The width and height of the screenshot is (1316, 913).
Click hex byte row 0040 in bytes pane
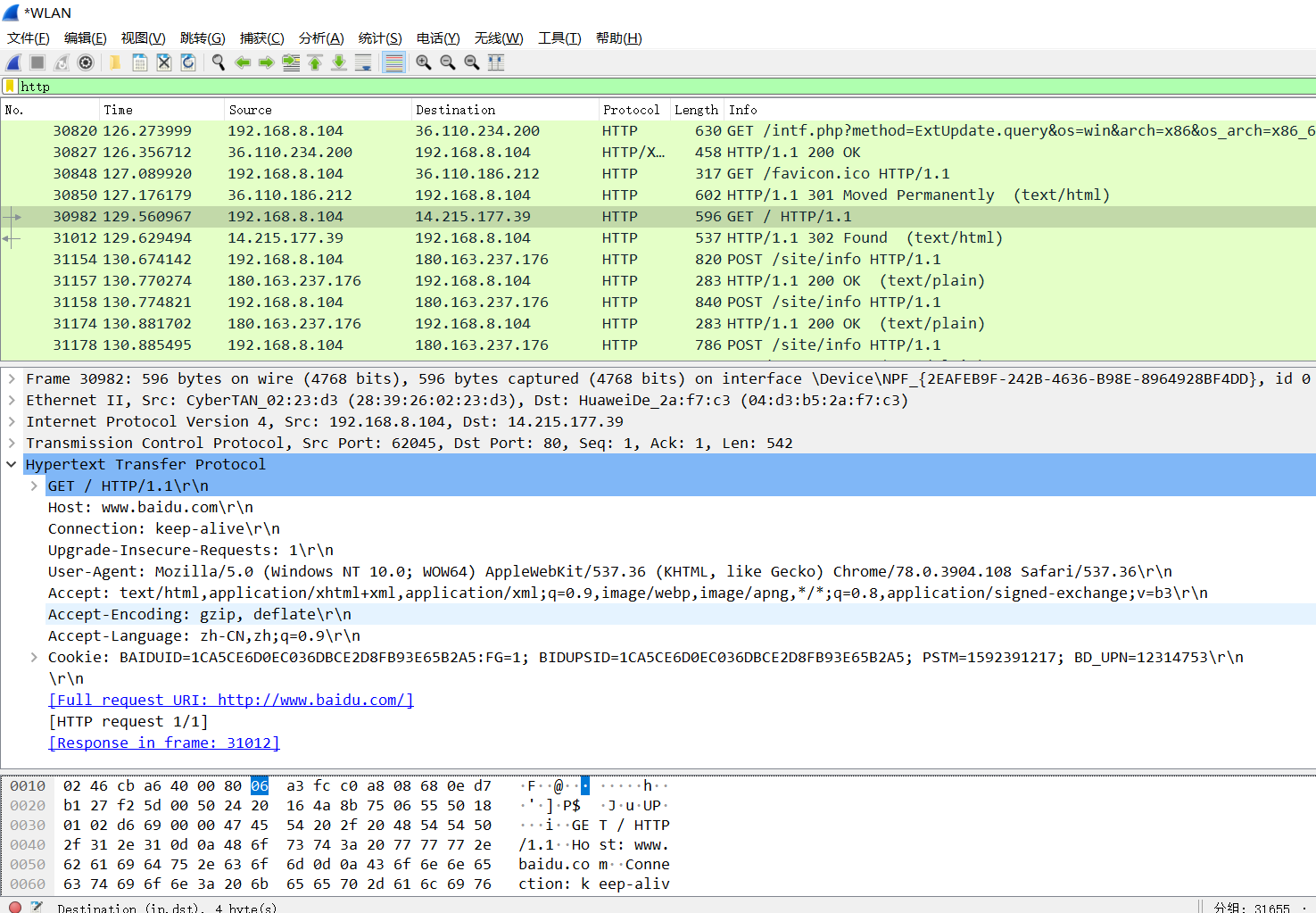click(277, 844)
